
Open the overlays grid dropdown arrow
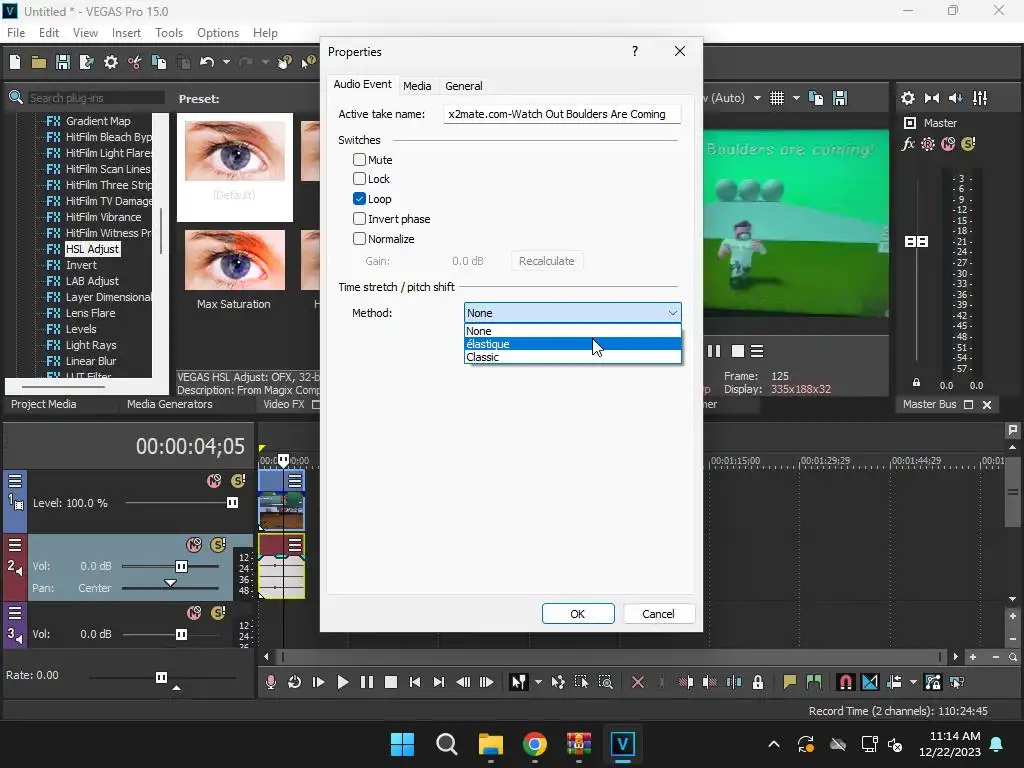click(x=796, y=98)
